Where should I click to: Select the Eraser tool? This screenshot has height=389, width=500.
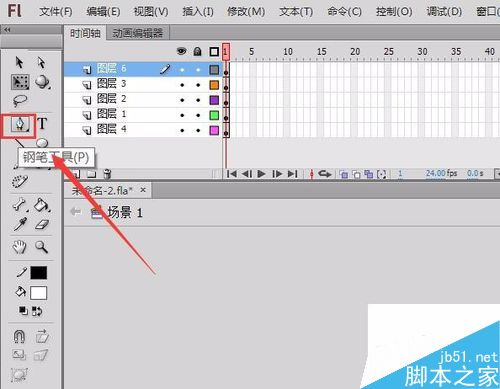[42, 225]
